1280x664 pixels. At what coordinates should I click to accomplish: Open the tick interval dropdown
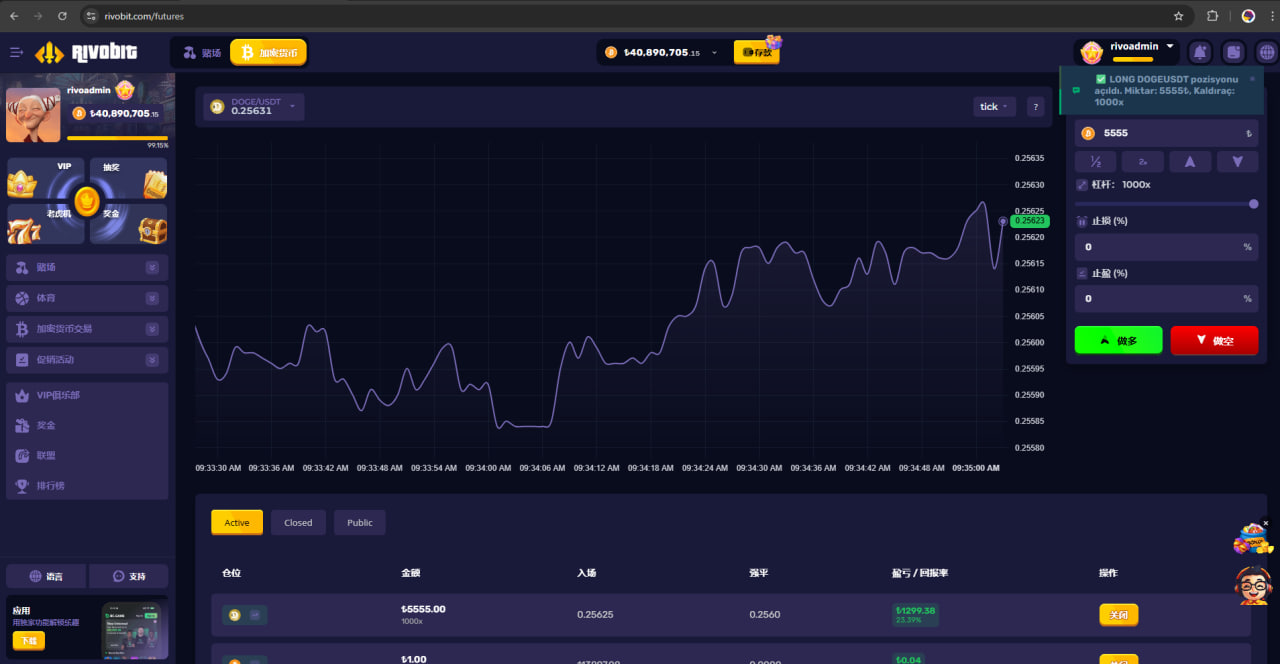[994, 106]
